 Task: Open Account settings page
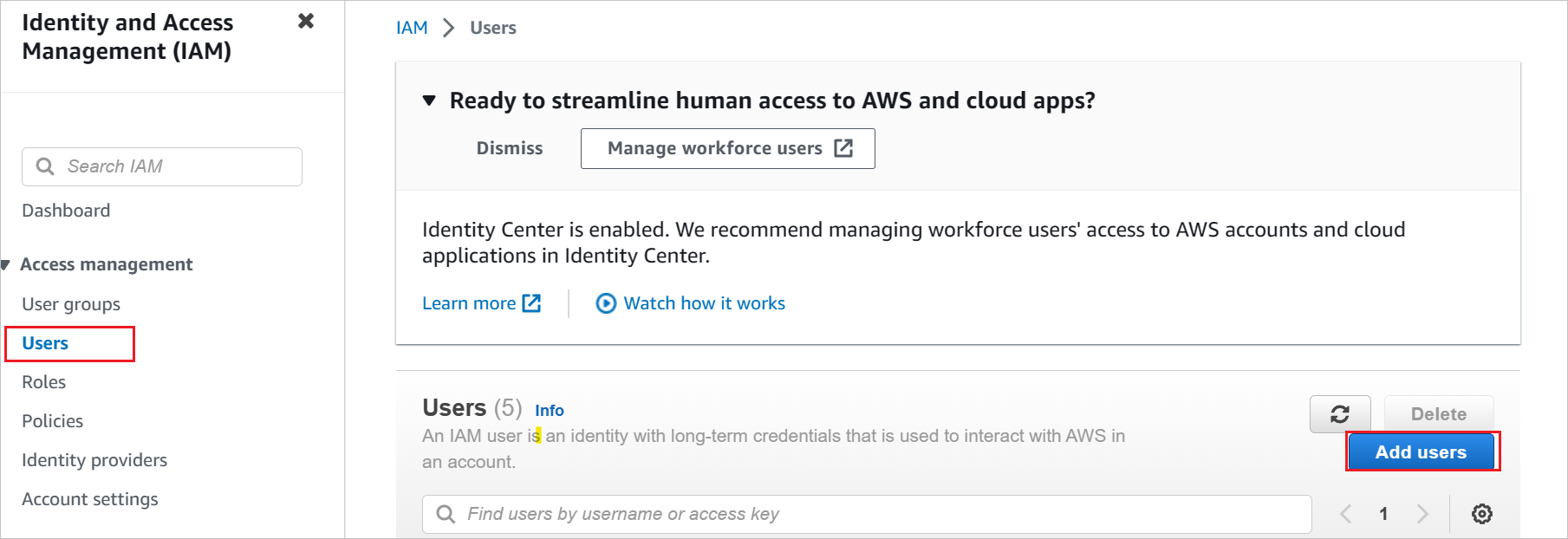pyautogui.click(x=90, y=499)
